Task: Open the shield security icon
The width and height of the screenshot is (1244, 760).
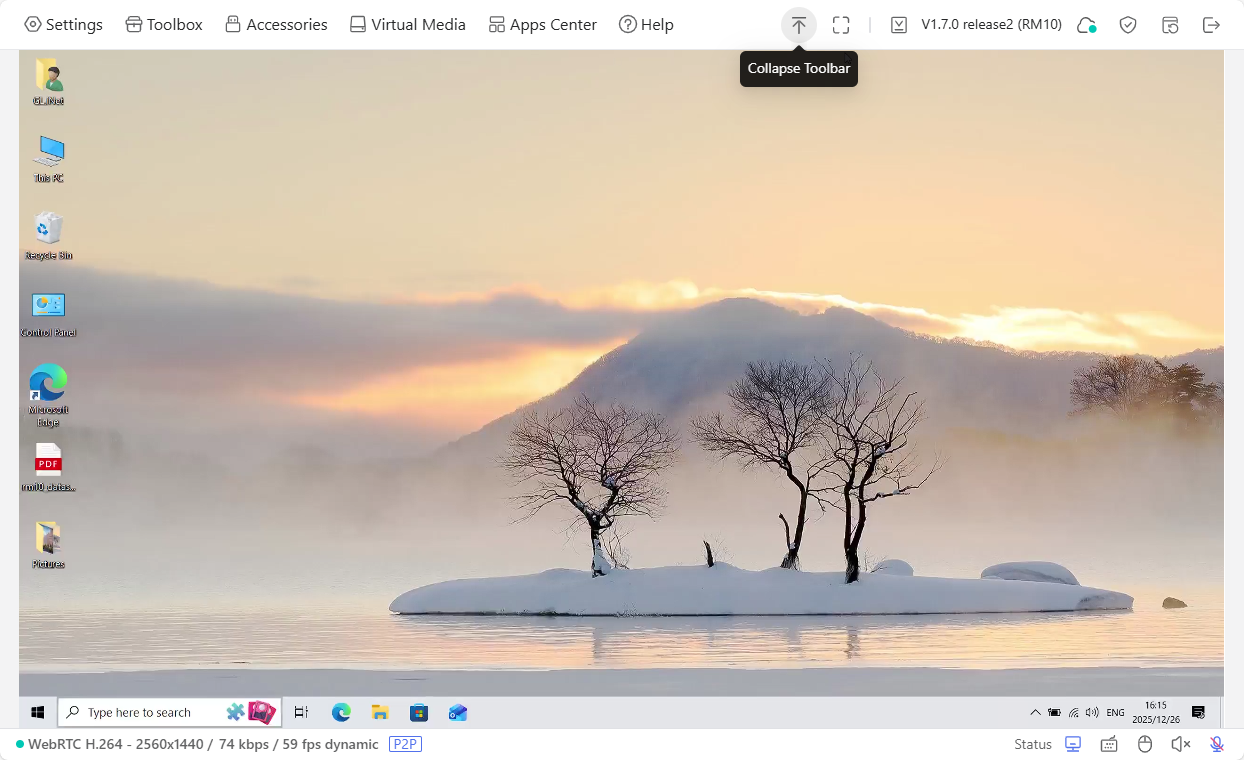Action: [1128, 25]
